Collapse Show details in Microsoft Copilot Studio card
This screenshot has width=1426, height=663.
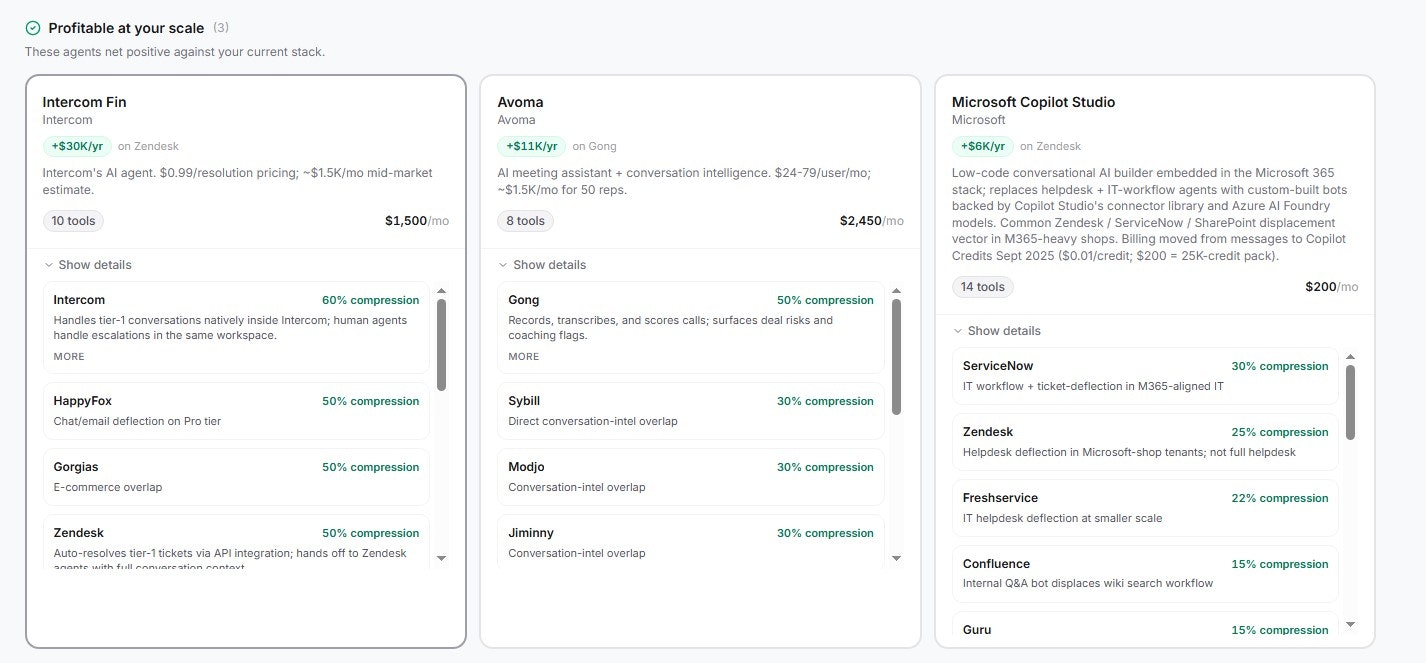coord(997,331)
